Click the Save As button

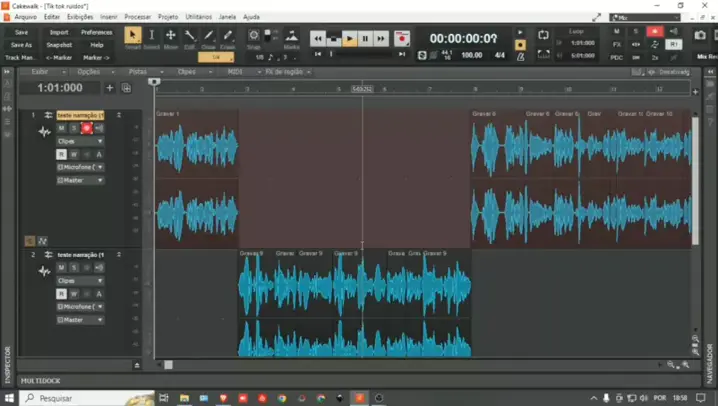pos(21,45)
